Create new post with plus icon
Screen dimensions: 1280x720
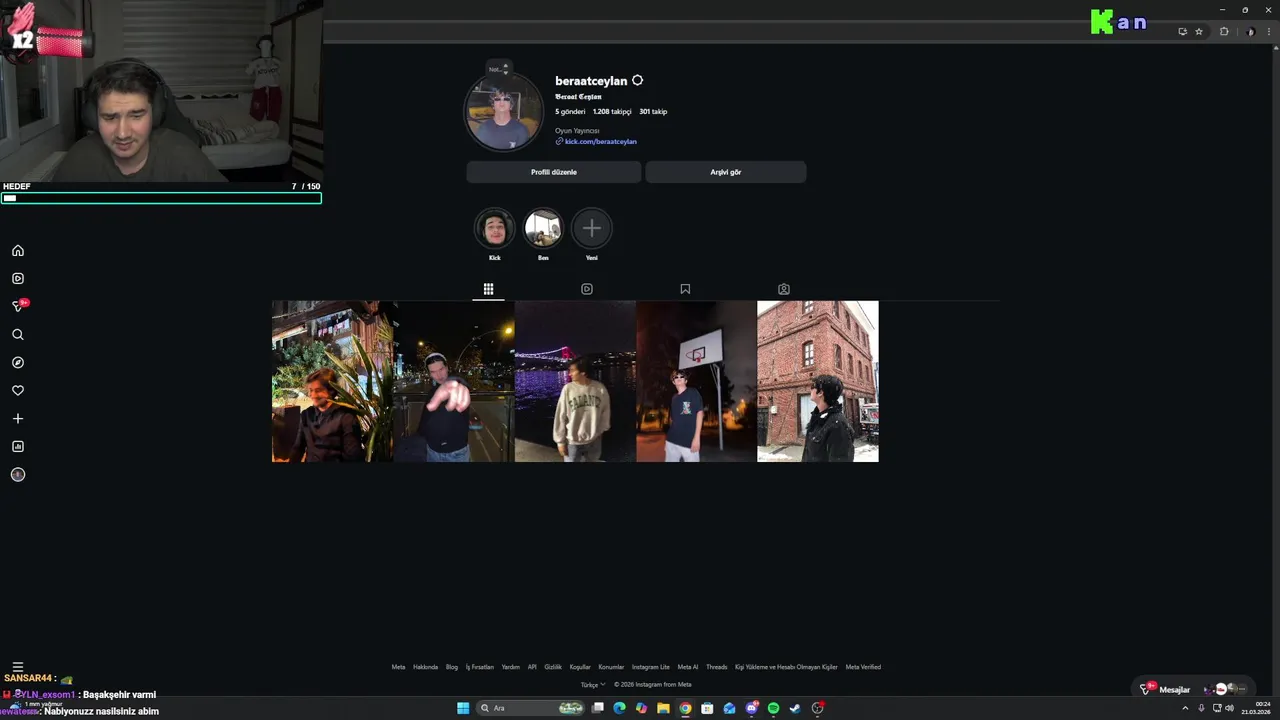point(18,419)
